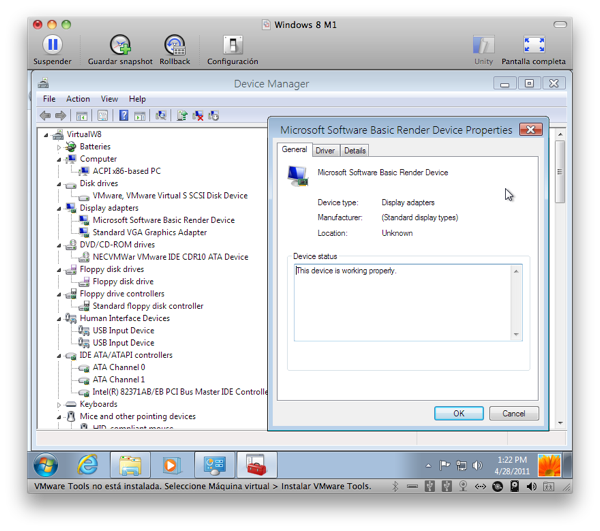Click the Windows Start orb

coord(46,465)
